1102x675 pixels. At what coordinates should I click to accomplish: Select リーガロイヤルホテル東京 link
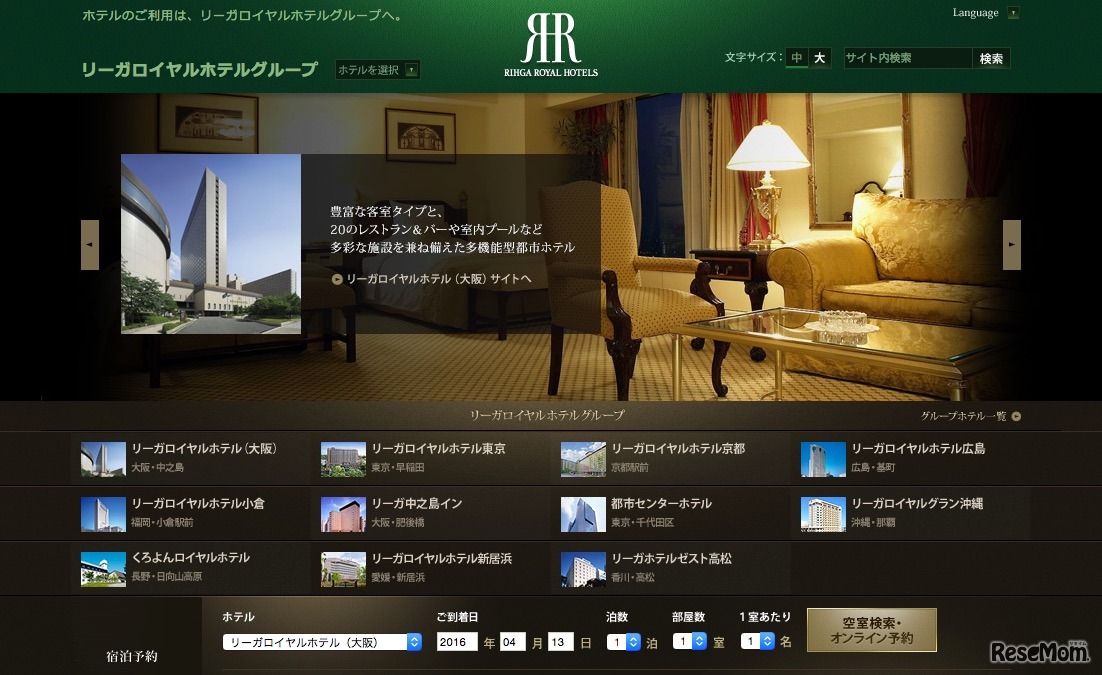[439, 449]
